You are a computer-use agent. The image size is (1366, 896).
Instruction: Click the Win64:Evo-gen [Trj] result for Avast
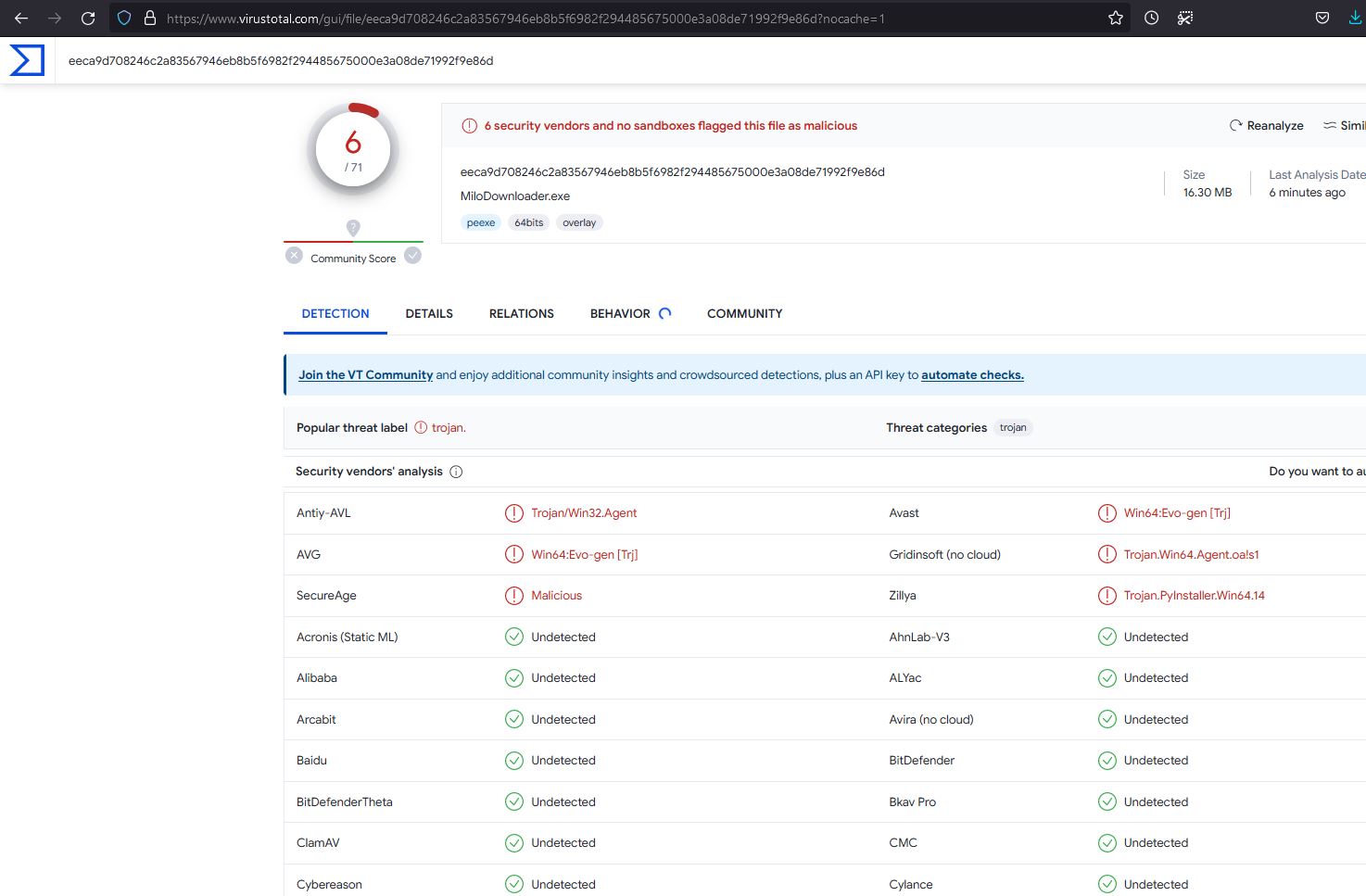point(1177,513)
